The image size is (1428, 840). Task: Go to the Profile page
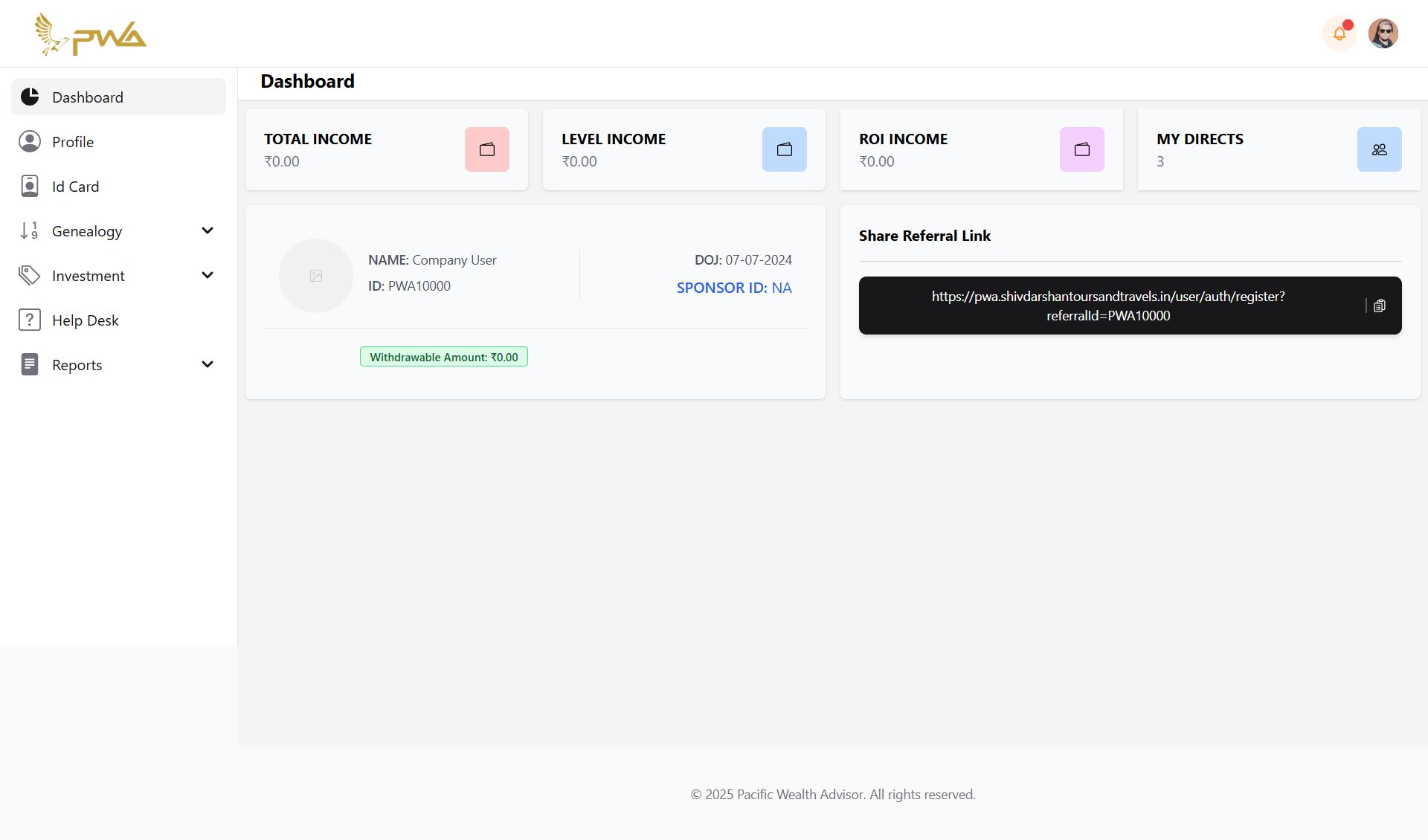pyautogui.click(x=73, y=142)
